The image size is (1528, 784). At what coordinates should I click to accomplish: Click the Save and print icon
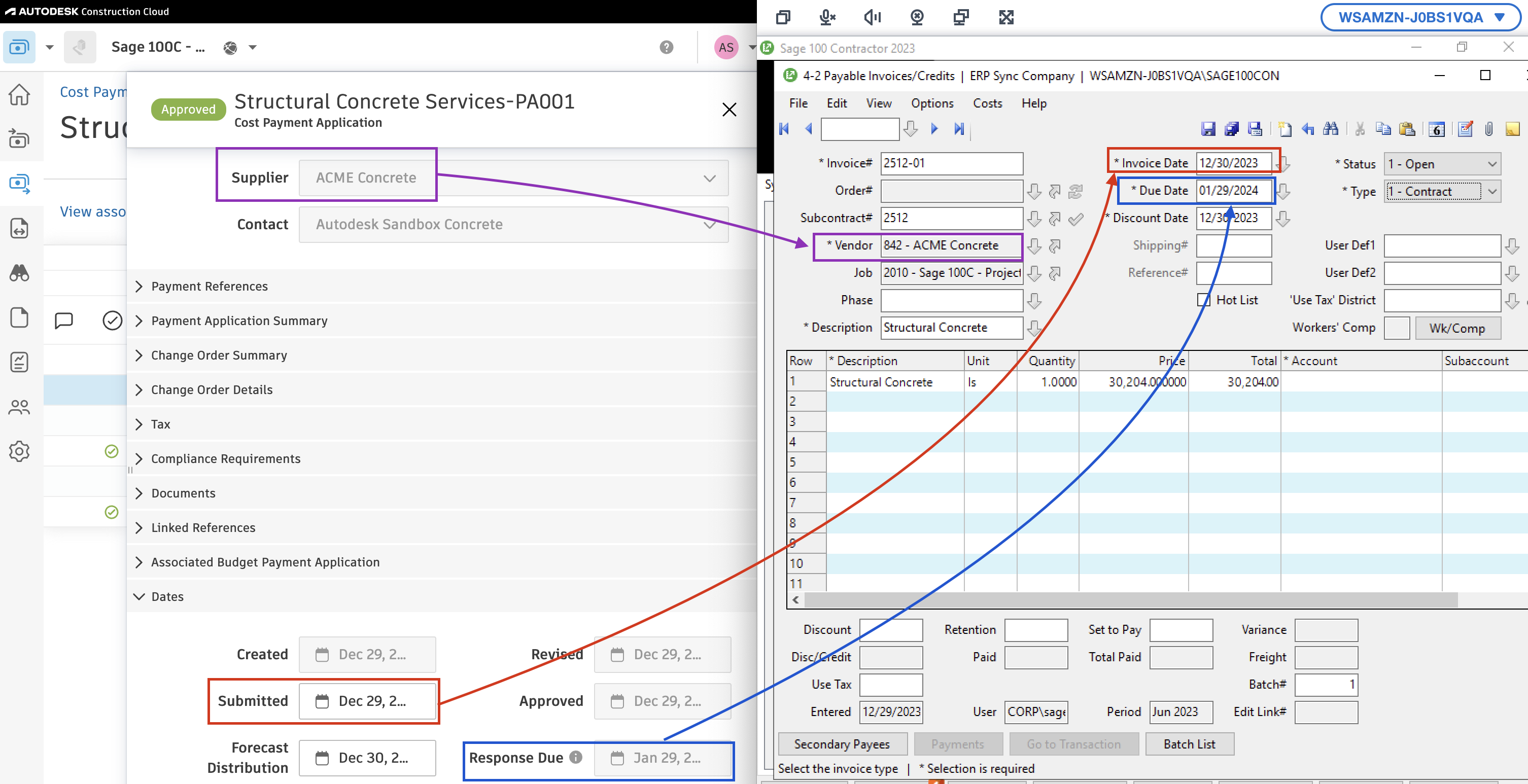tap(1255, 129)
